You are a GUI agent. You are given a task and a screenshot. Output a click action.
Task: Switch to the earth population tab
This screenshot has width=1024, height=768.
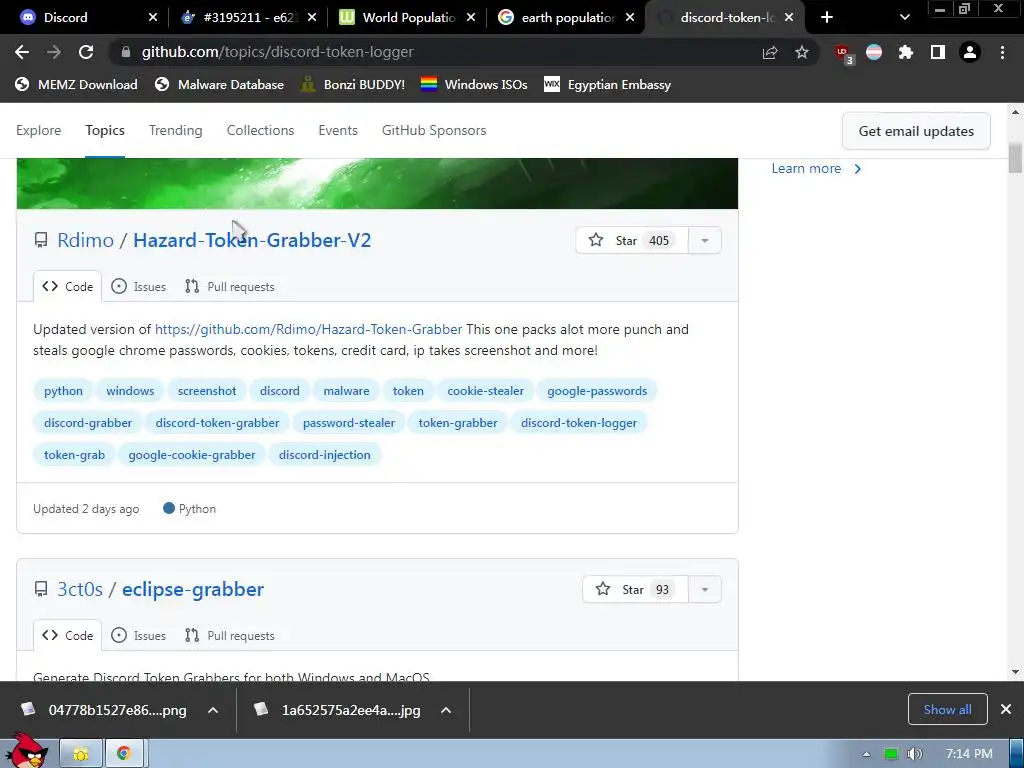566,18
